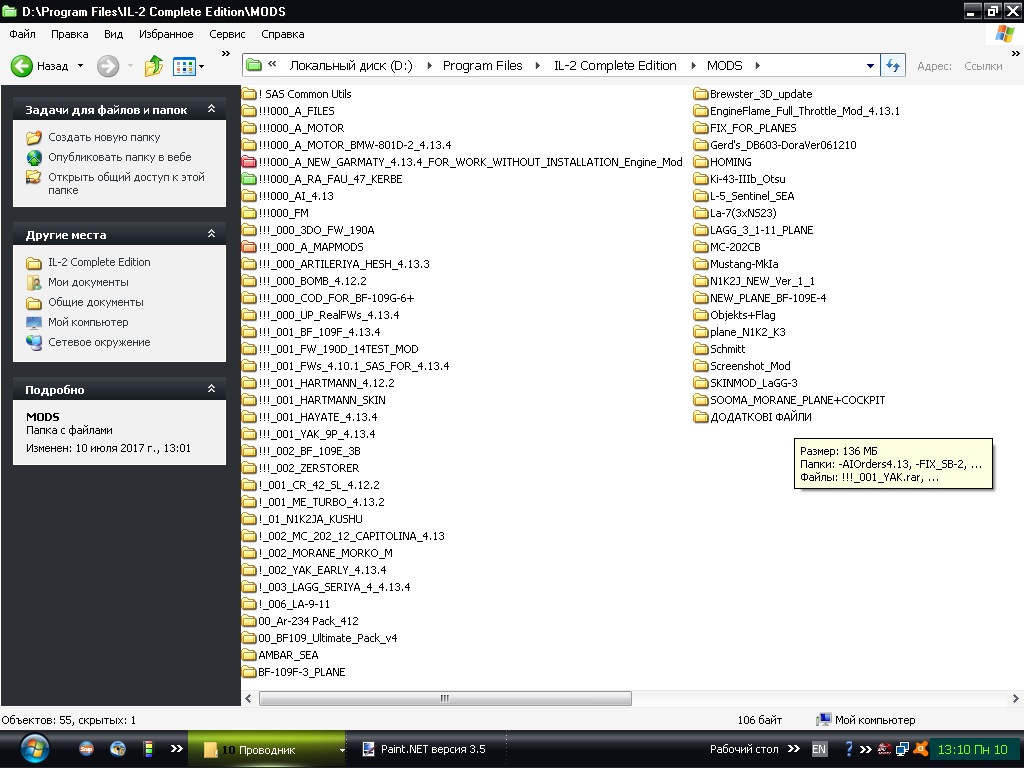Open the Вид menu
Screen dimensions: 1024x768
click(114, 34)
